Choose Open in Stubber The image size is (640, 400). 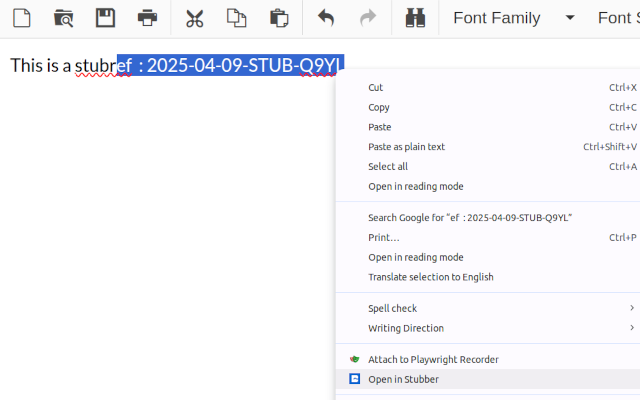click(x=488, y=379)
